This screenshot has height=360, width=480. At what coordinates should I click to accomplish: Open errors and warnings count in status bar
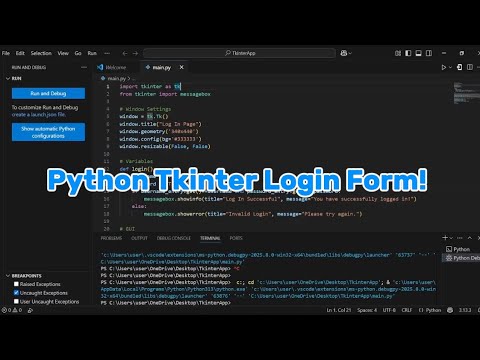click(x=12, y=310)
